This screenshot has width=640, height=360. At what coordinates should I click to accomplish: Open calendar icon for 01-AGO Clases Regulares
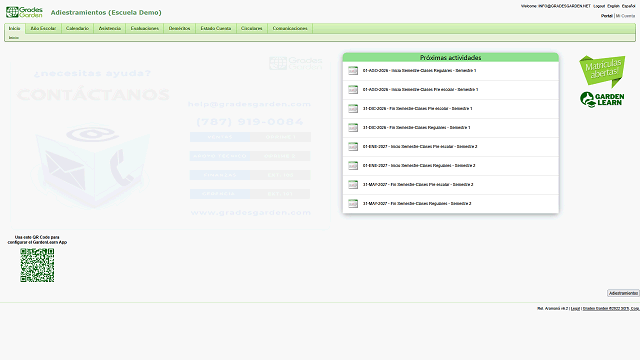(353, 71)
